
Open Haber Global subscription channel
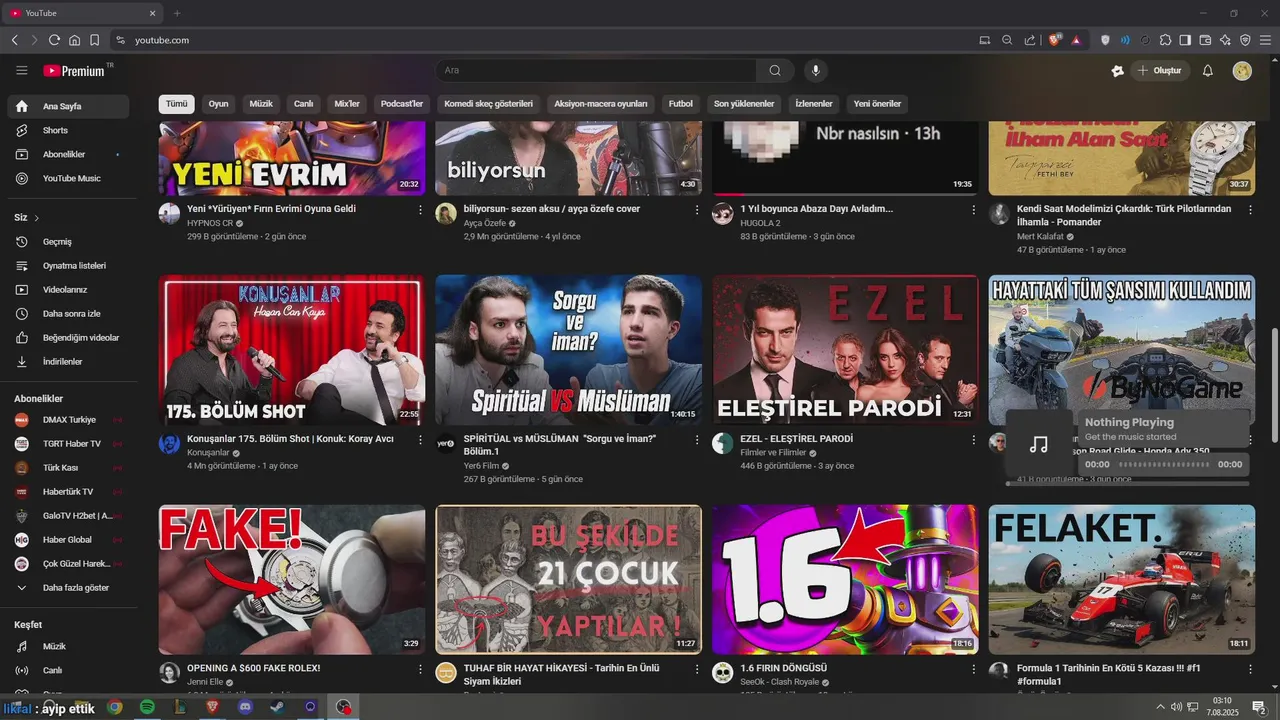pyautogui.click(x=68, y=540)
